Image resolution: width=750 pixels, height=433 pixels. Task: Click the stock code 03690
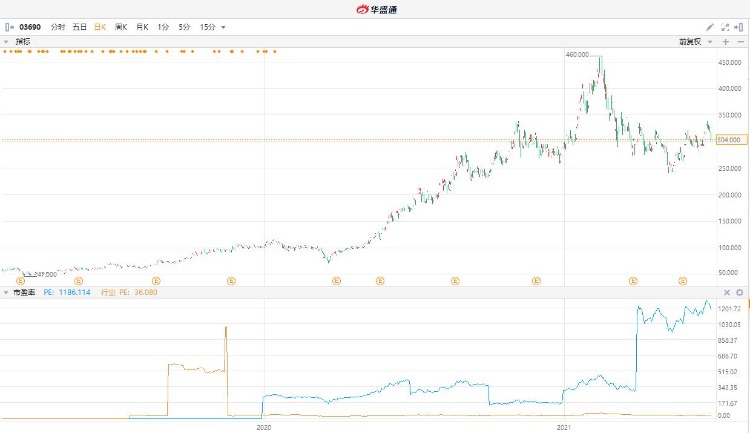30,27
